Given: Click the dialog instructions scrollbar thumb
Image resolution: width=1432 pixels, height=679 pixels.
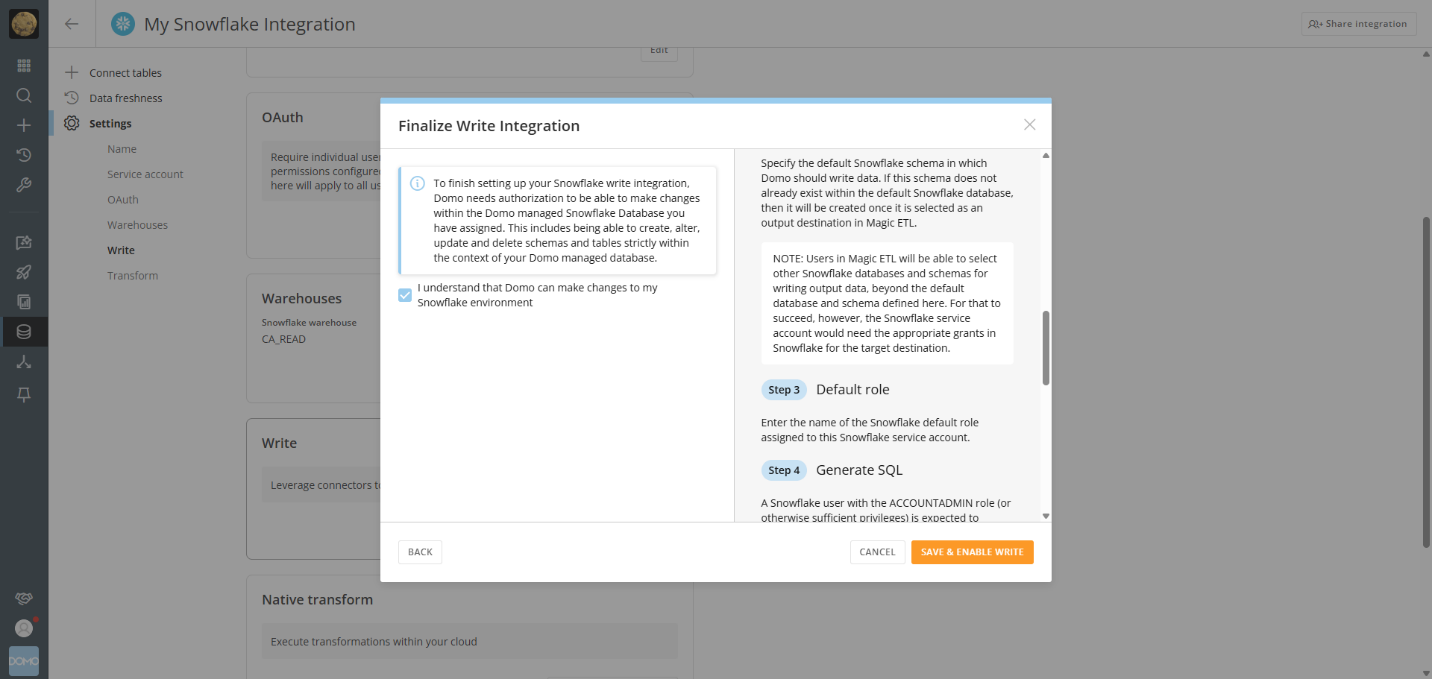Looking at the screenshot, I should click(1046, 347).
